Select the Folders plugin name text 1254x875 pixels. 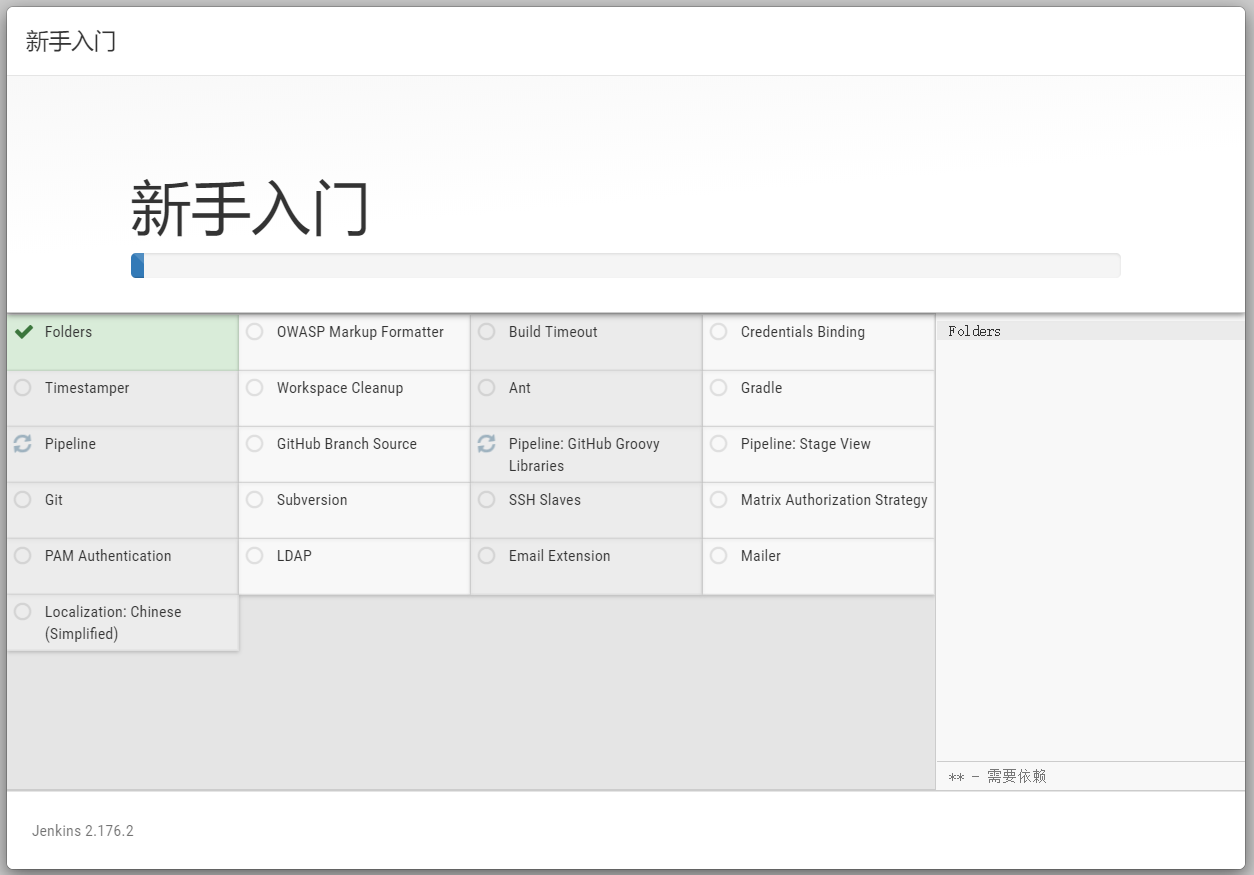pos(68,332)
